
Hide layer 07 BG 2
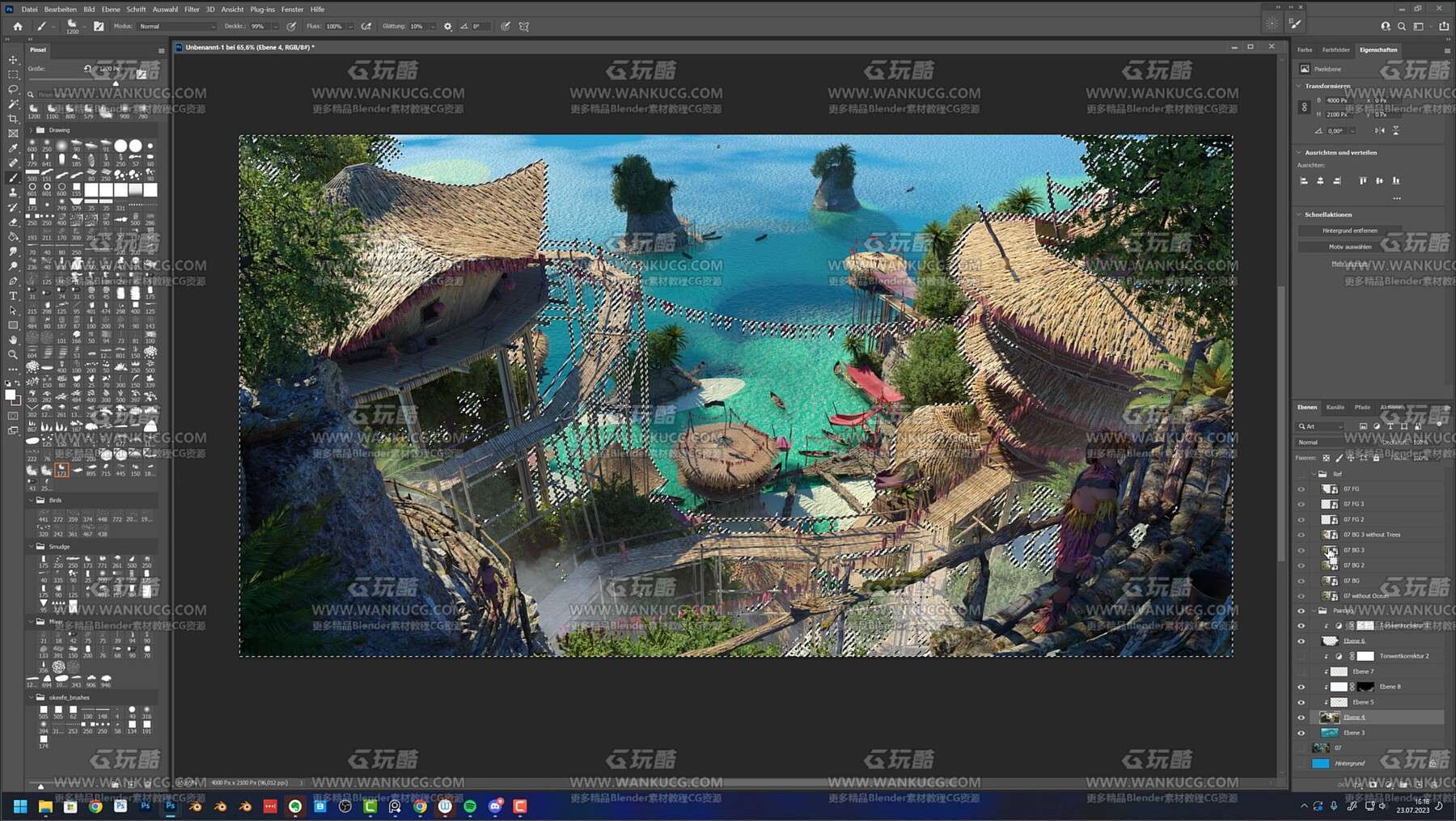coord(1302,565)
